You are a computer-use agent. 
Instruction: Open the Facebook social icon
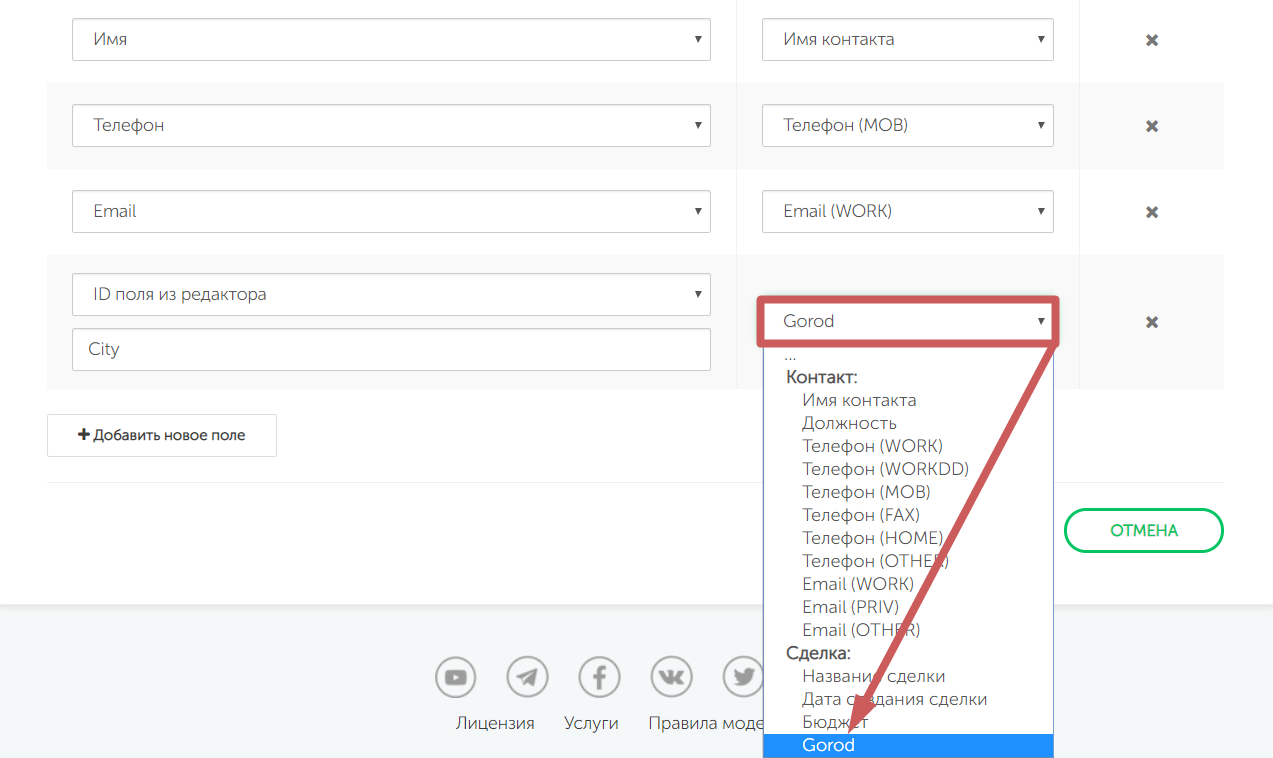(x=600, y=678)
